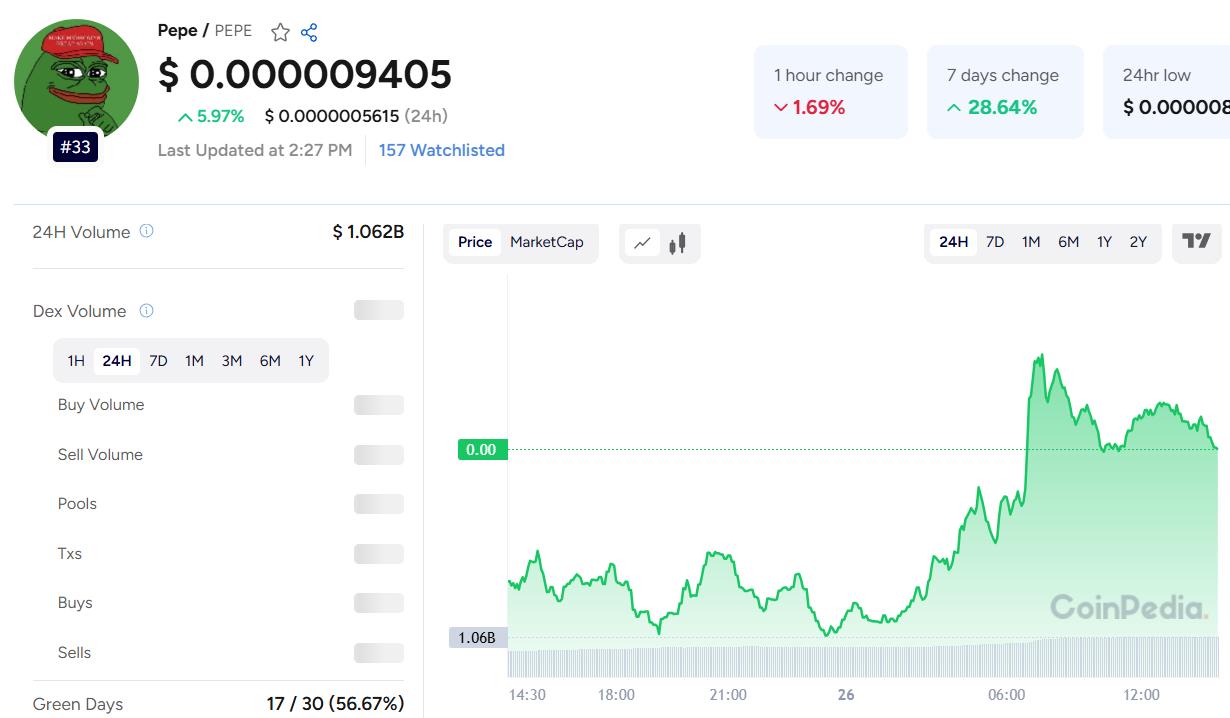Choose 6M Dex volume period
1230x718 pixels.
[x=270, y=361]
